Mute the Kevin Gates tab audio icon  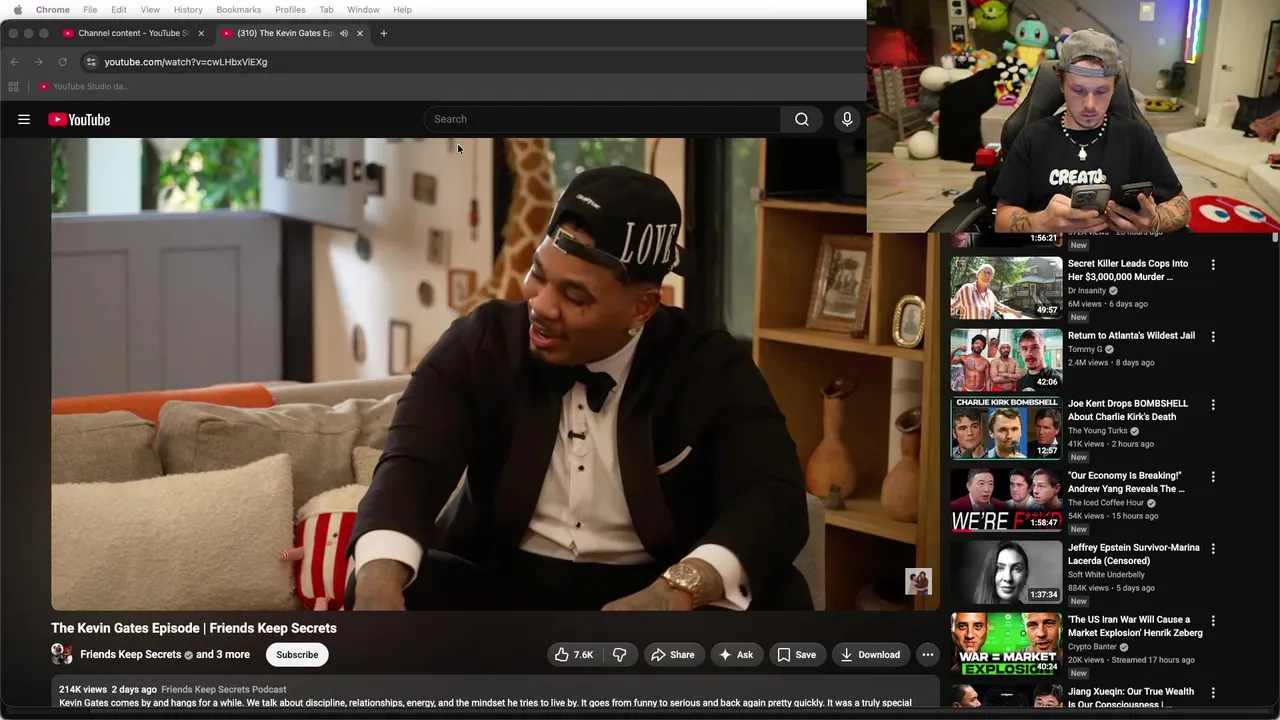[x=343, y=33]
